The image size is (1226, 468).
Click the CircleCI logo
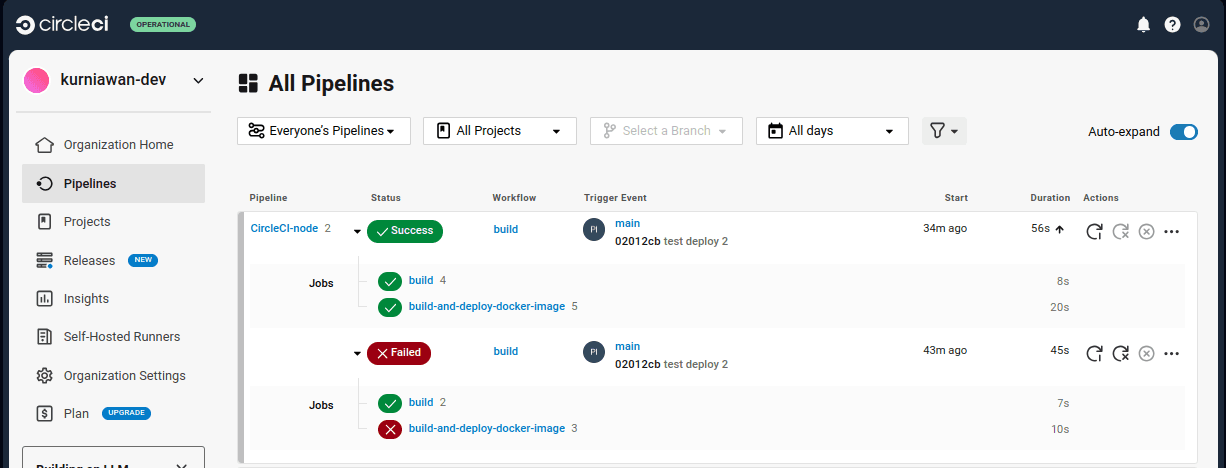62,24
